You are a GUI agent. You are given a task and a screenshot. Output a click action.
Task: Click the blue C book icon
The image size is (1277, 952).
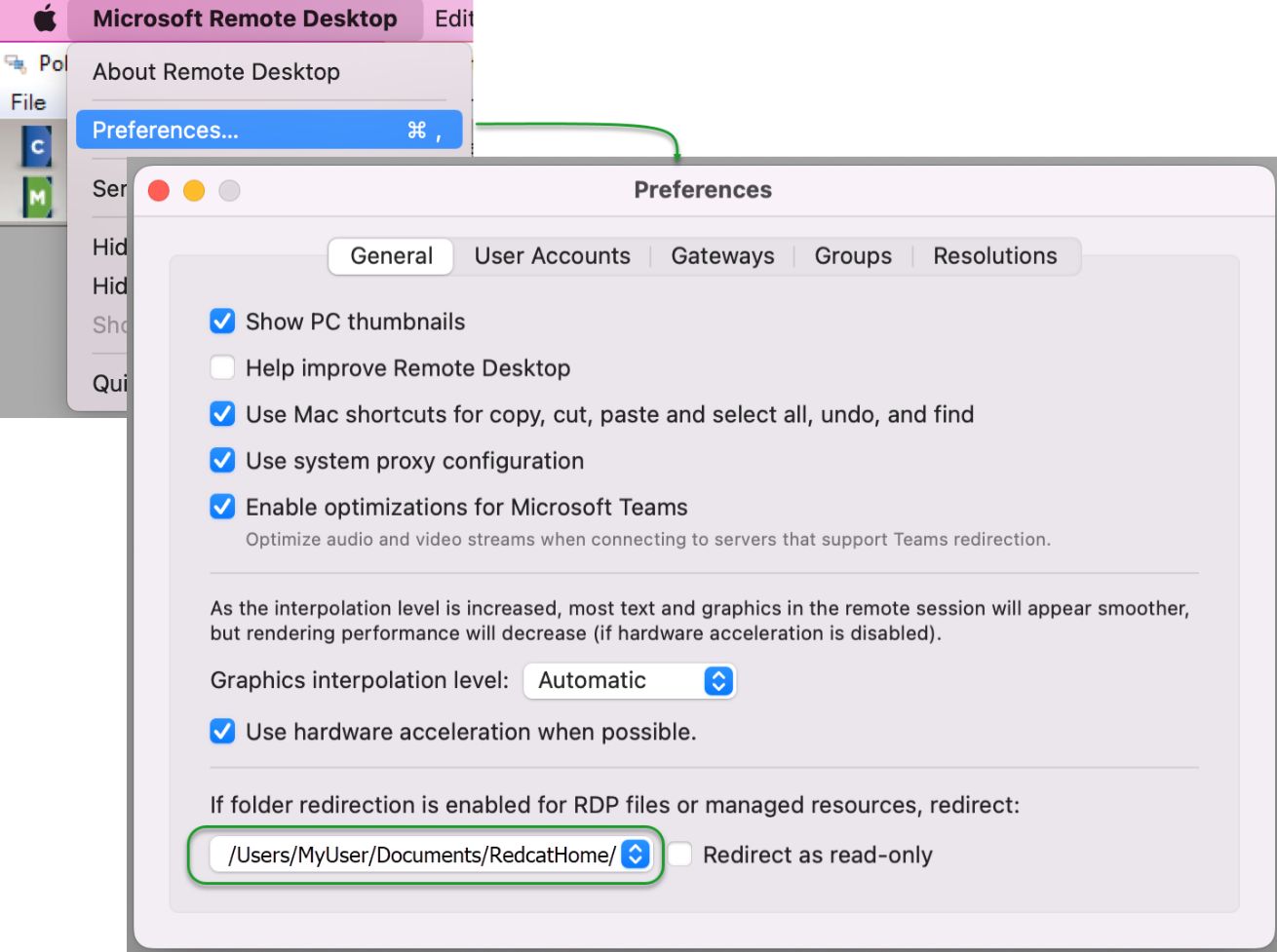coord(37,147)
